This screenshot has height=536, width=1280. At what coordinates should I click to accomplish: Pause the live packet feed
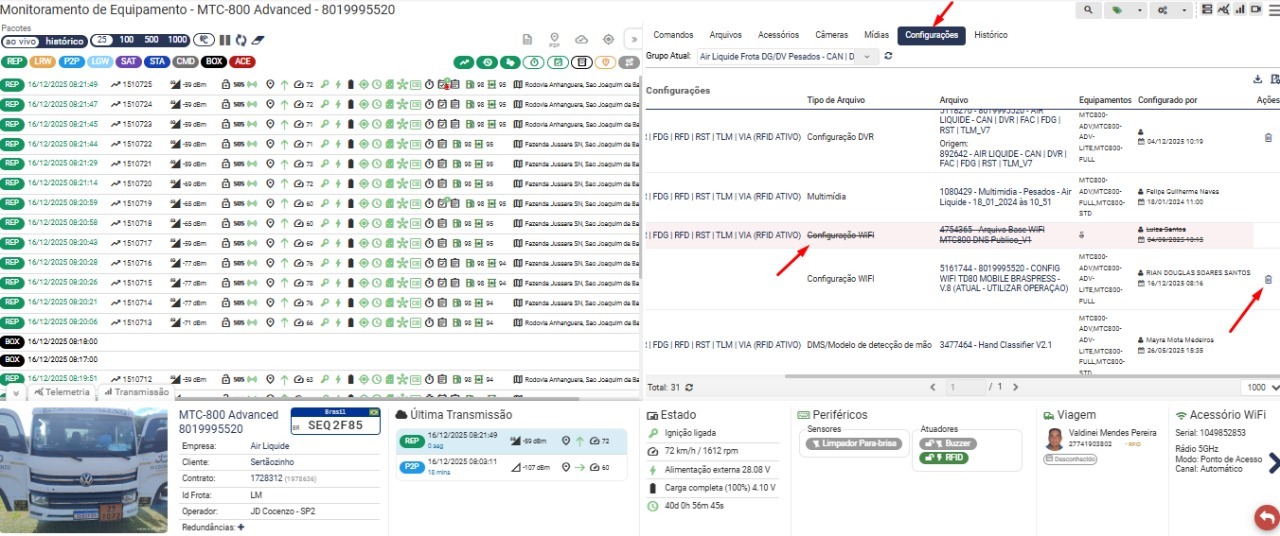tap(225, 41)
